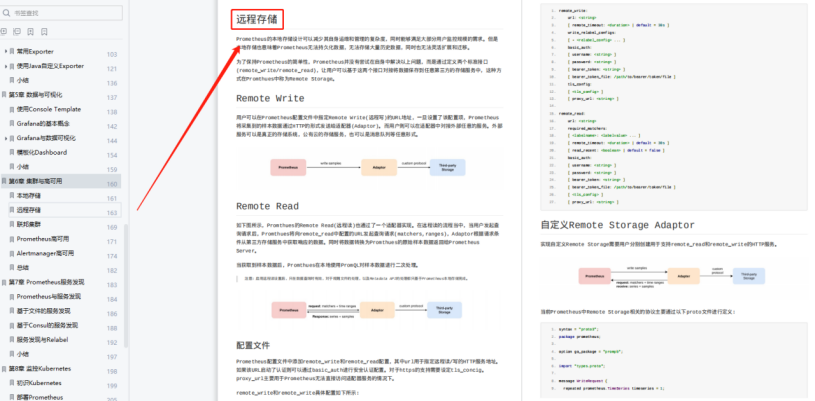
Task: Click the Remote Read architecture diagram on left page
Action: 366,310
